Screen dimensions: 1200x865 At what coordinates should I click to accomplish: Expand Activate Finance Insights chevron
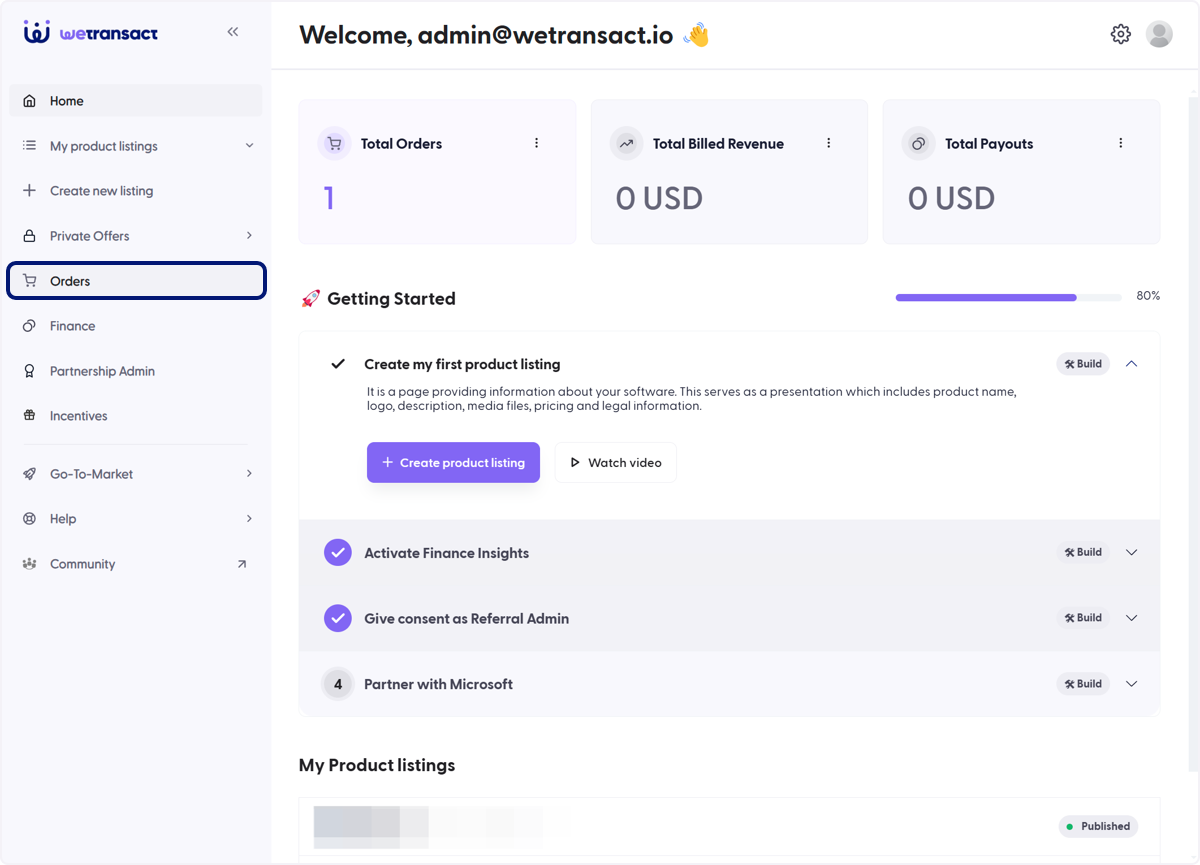click(x=1132, y=552)
